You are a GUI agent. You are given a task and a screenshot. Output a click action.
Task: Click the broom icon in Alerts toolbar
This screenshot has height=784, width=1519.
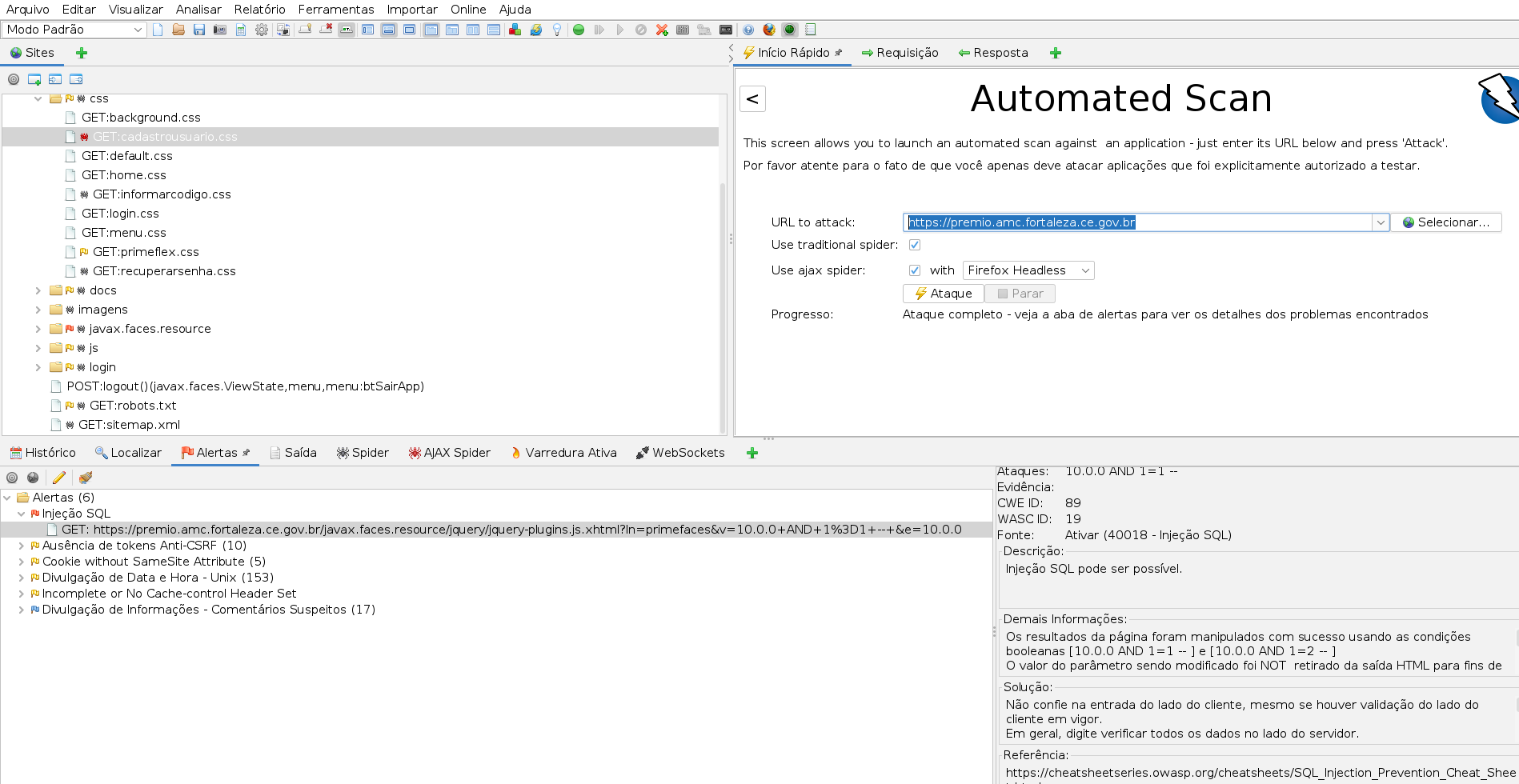(x=86, y=478)
